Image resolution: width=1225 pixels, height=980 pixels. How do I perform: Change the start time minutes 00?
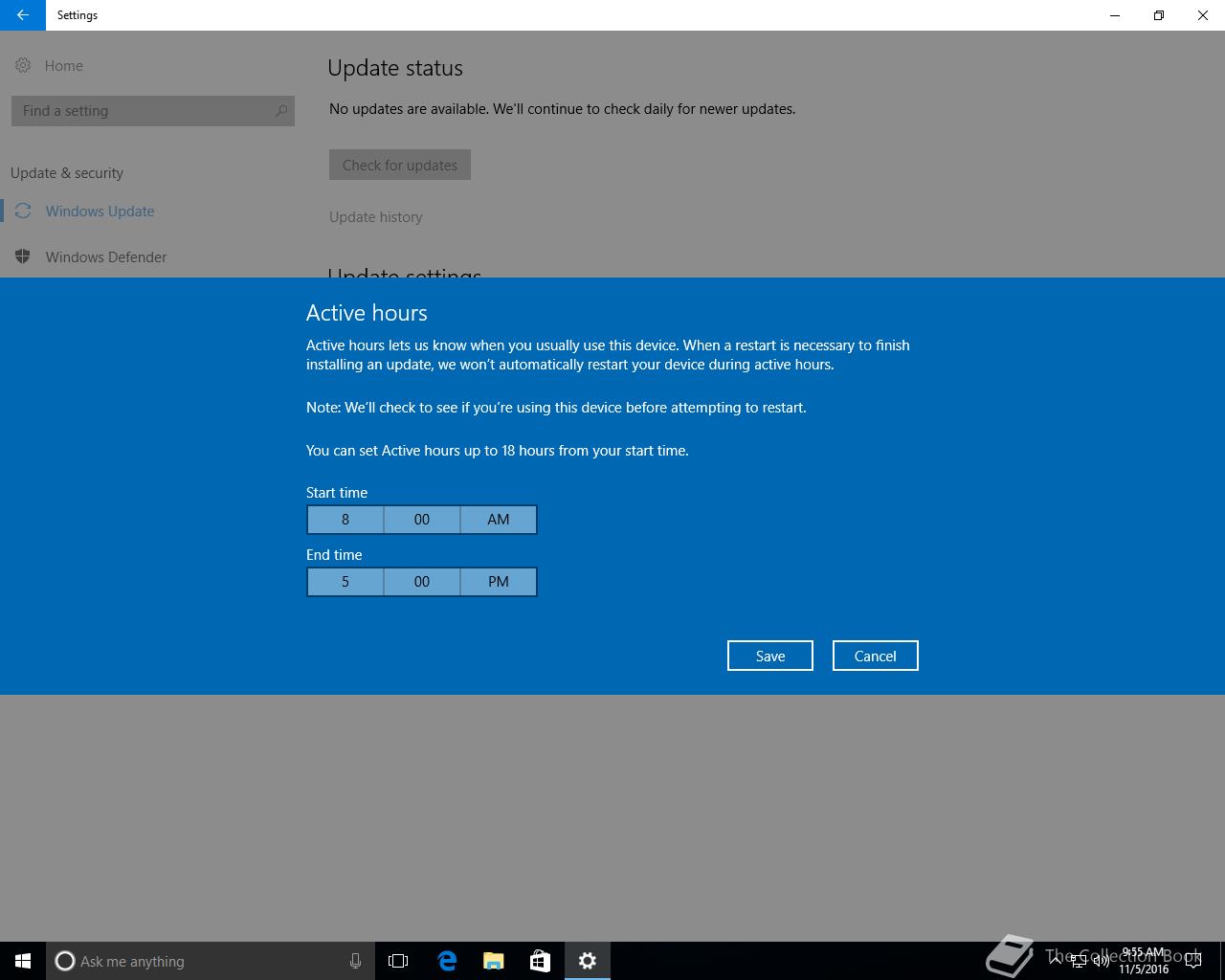tap(422, 520)
